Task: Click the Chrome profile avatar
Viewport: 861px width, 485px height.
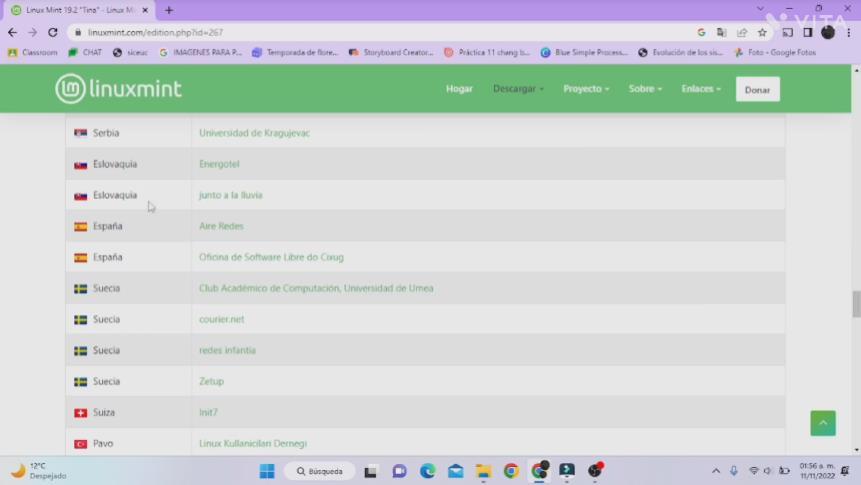Action: [x=828, y=33]
